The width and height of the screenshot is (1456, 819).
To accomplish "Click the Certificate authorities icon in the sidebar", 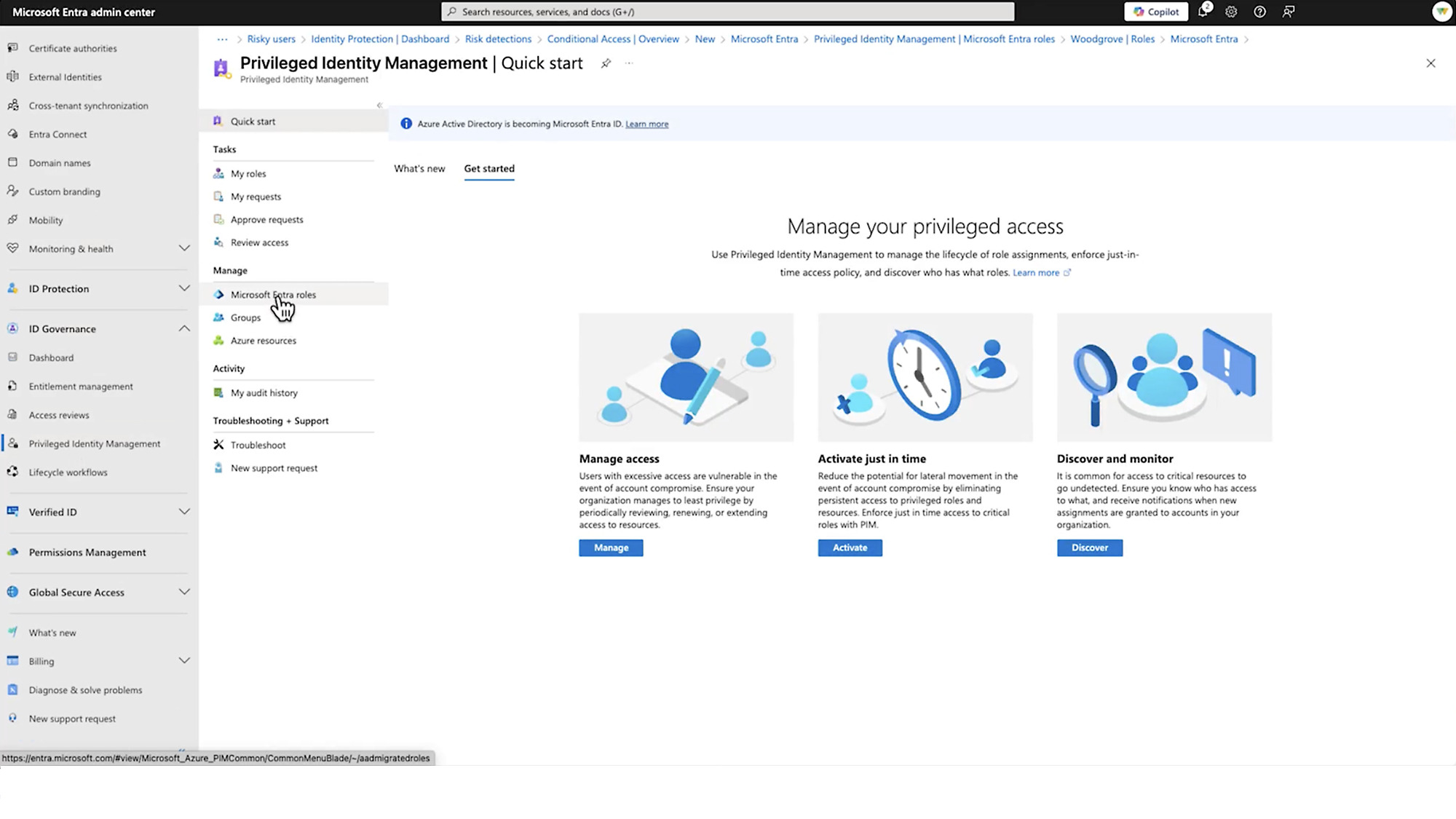I will coord(12,48).
